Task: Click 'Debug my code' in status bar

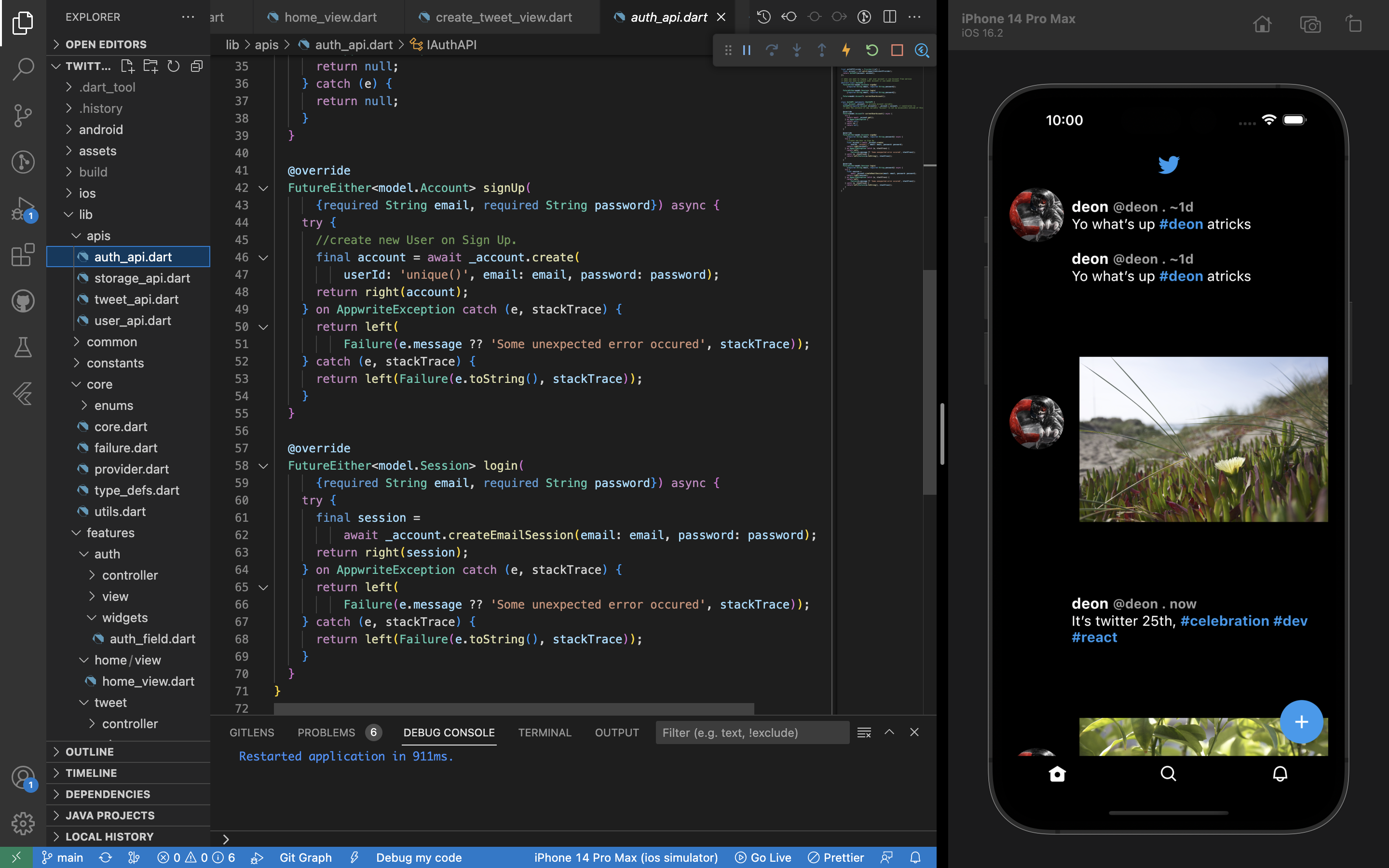Action: (419, 857)
